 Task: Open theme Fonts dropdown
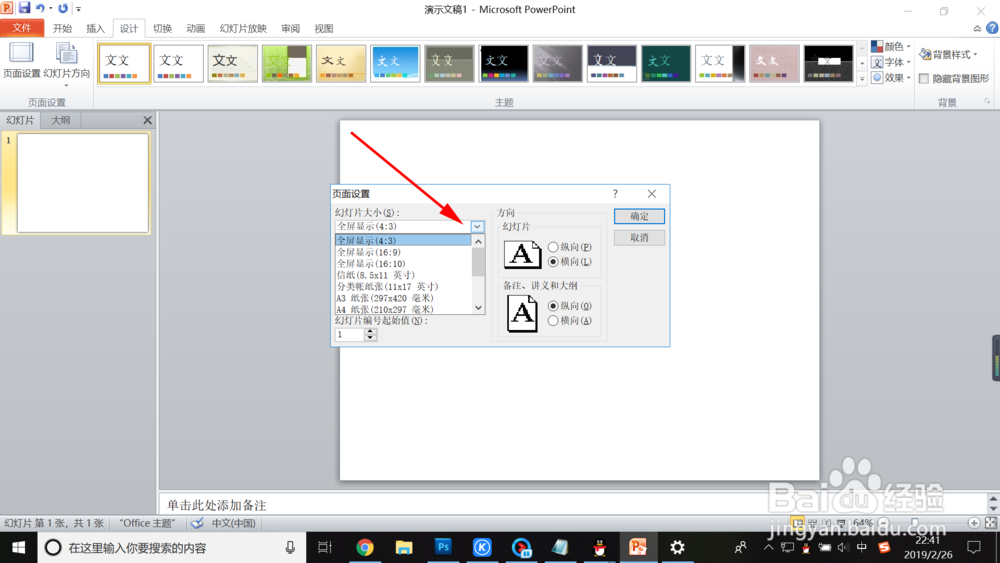(891, 62)
